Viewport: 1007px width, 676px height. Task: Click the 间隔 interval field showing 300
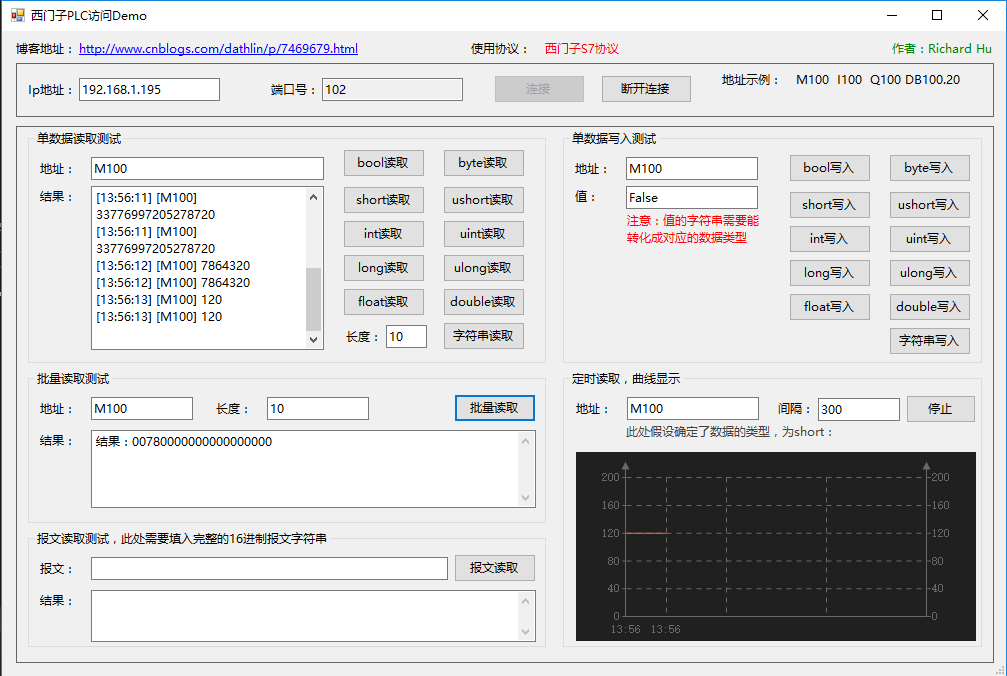pyautogui.click(x=858, y=409)
